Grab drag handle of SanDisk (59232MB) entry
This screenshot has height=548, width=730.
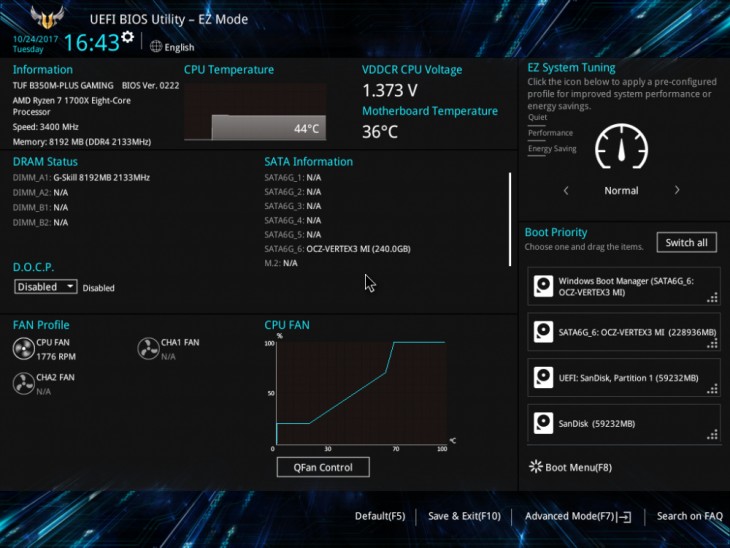click(712, 435)
